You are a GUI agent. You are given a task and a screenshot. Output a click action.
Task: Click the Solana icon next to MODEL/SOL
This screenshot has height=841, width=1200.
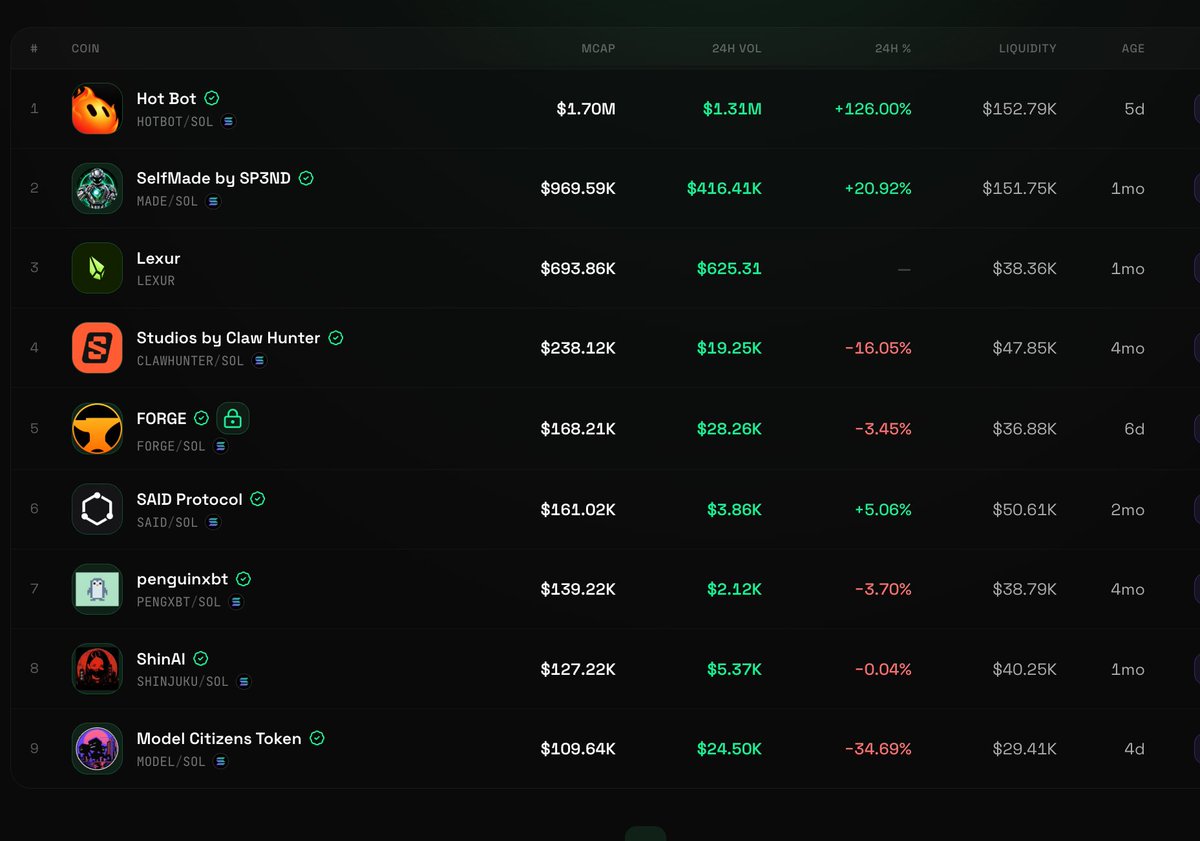221,761
